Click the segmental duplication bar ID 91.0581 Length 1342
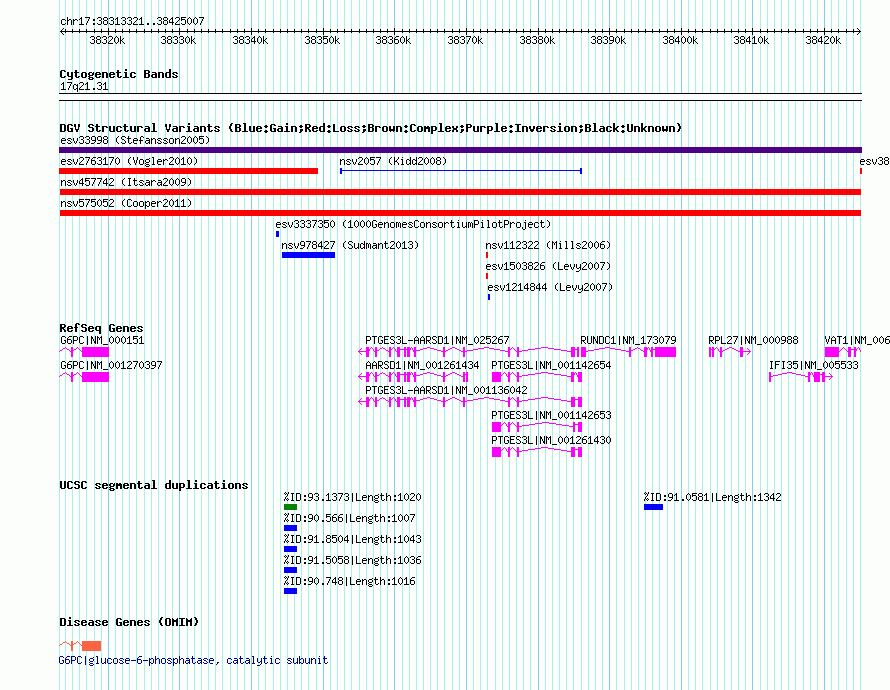This screenshot has height=690, width=890. tap(653, 507)
